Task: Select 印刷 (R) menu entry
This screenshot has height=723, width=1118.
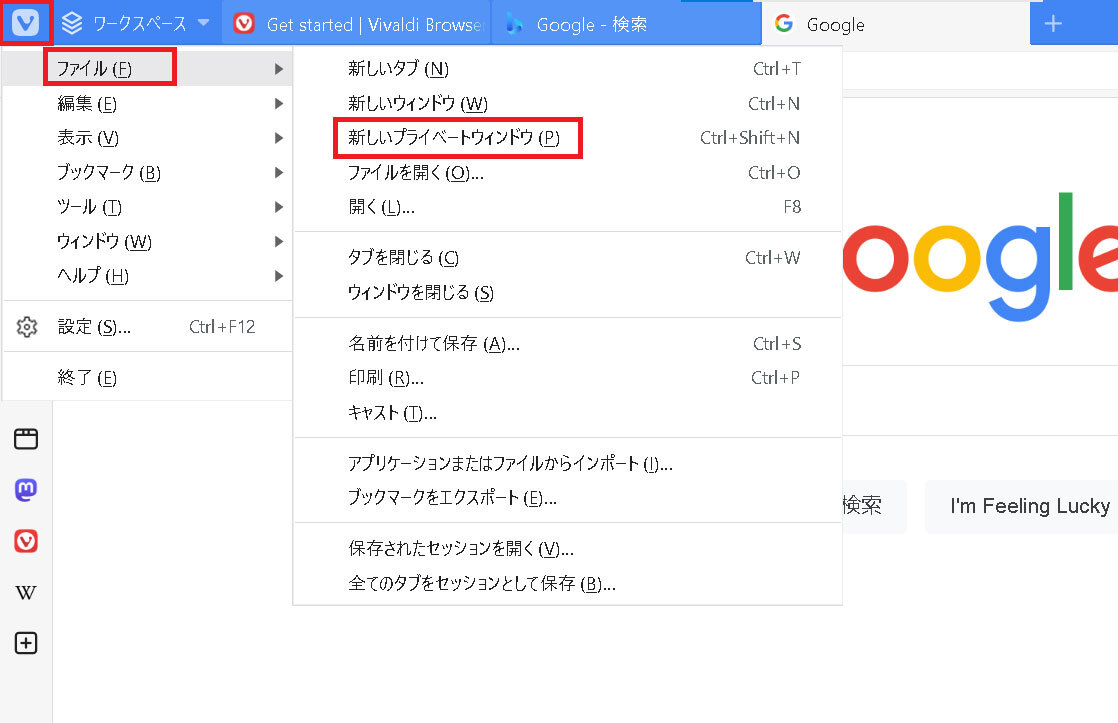Action: click(385, 378)
